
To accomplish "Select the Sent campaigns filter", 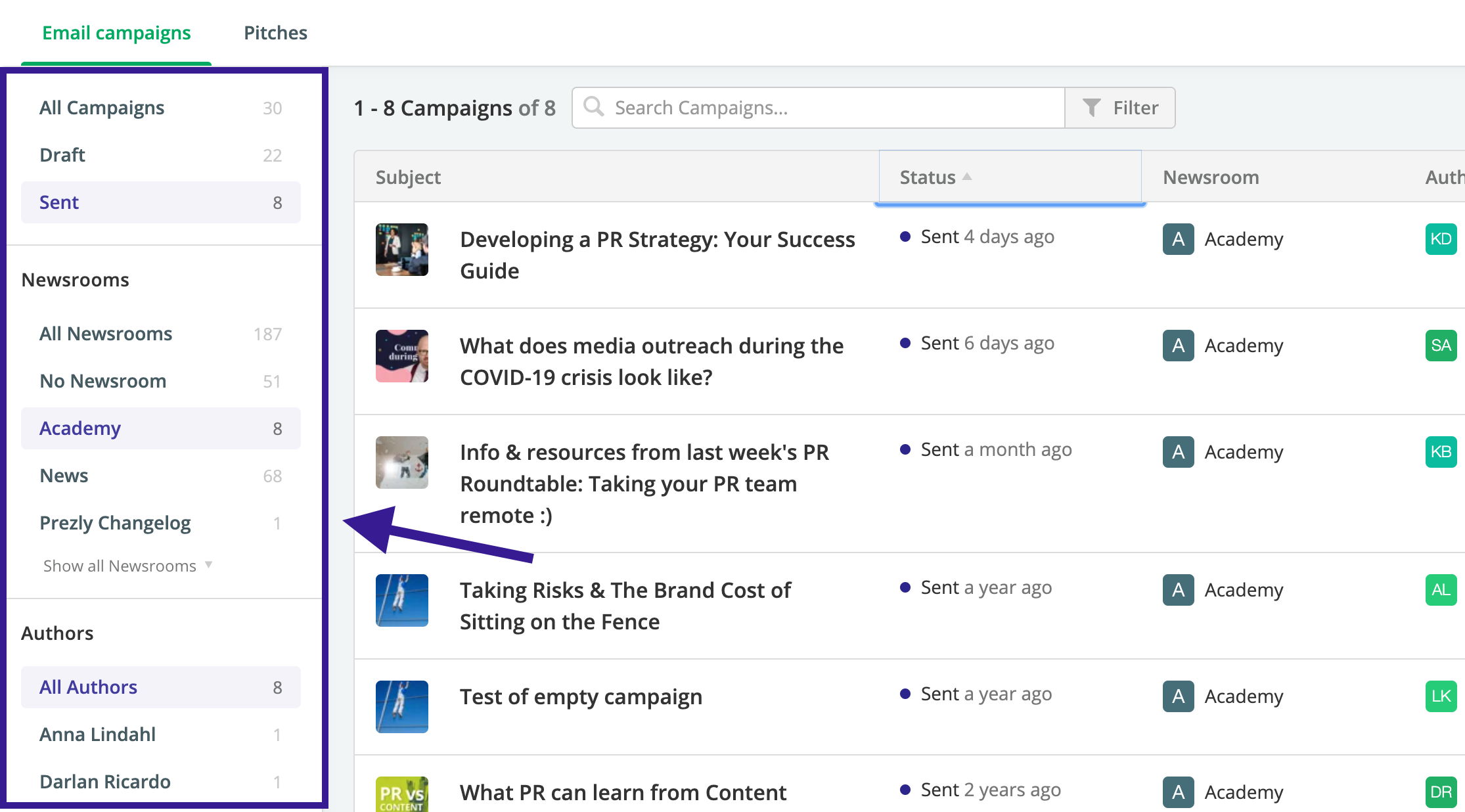I will click(x=161, y=202).
